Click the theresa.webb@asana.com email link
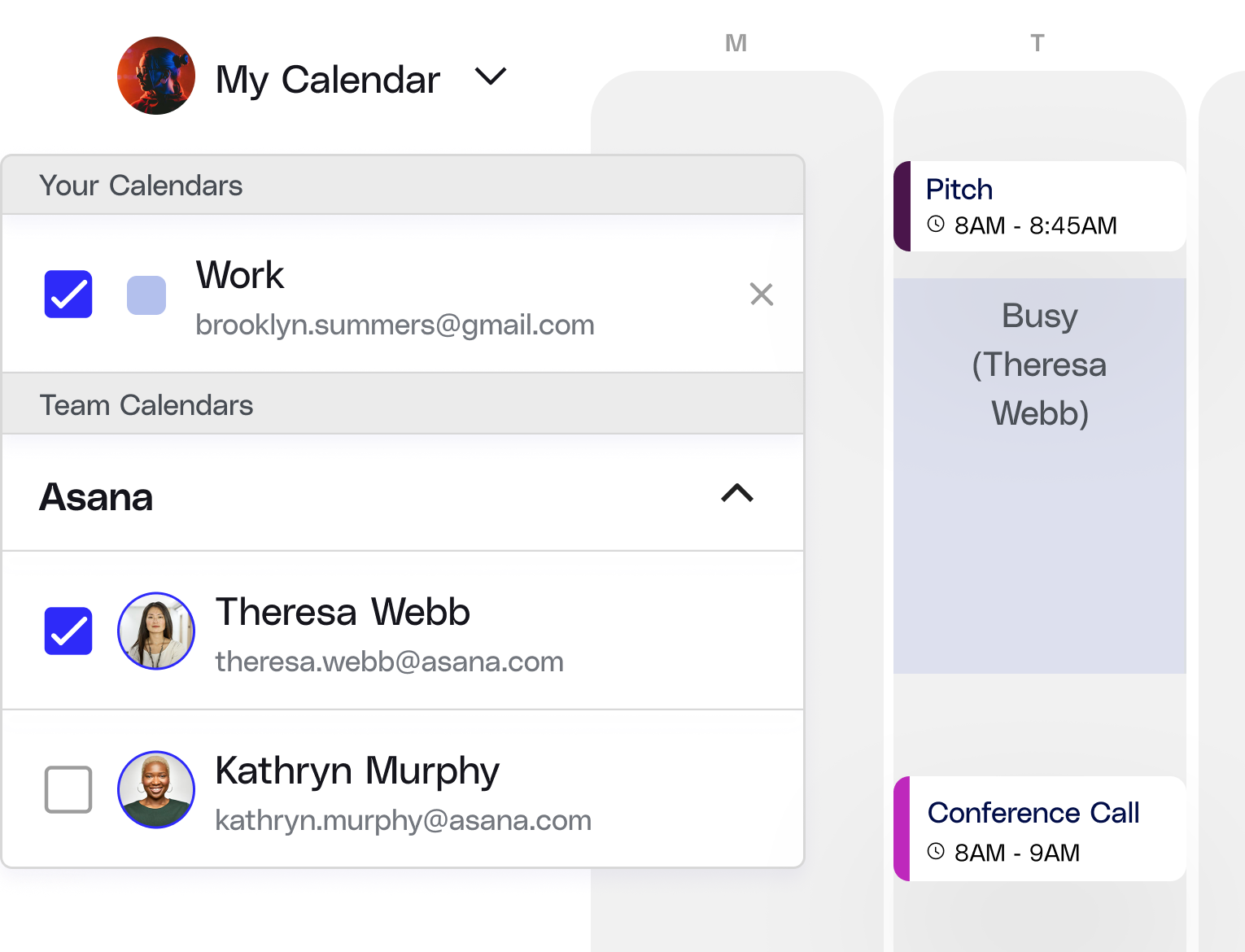Viewport: 1245px width, 952px height. [x=389, y=662]
